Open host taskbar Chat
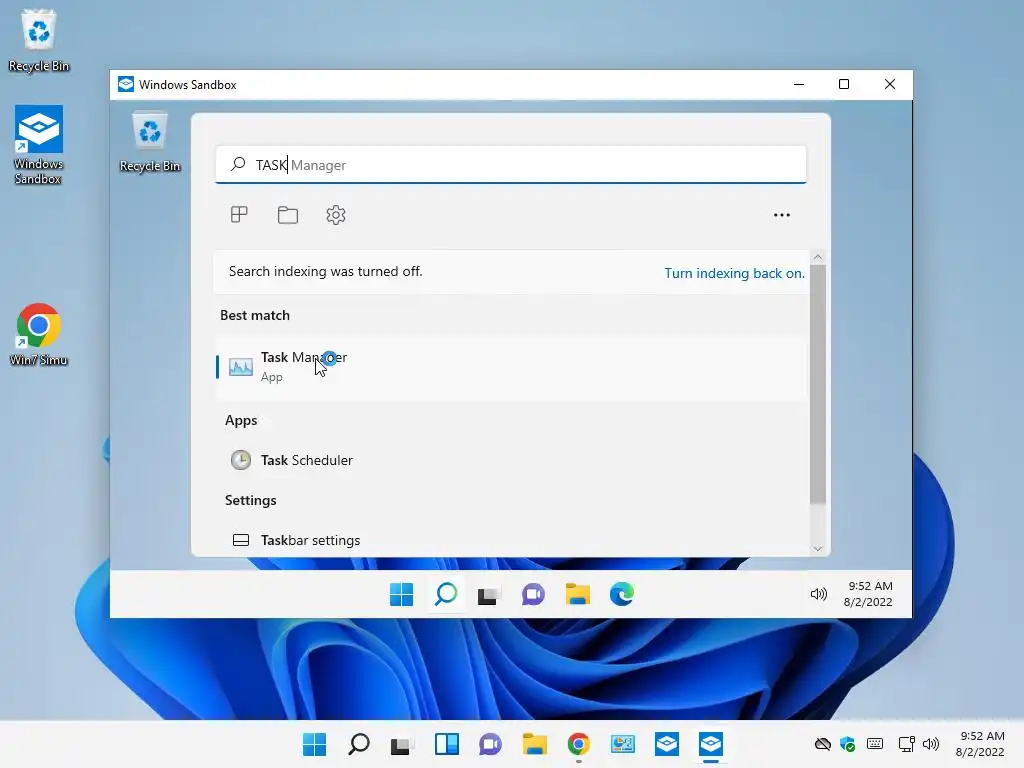This screenshot has height=768, width=1024. coord(490,744)
